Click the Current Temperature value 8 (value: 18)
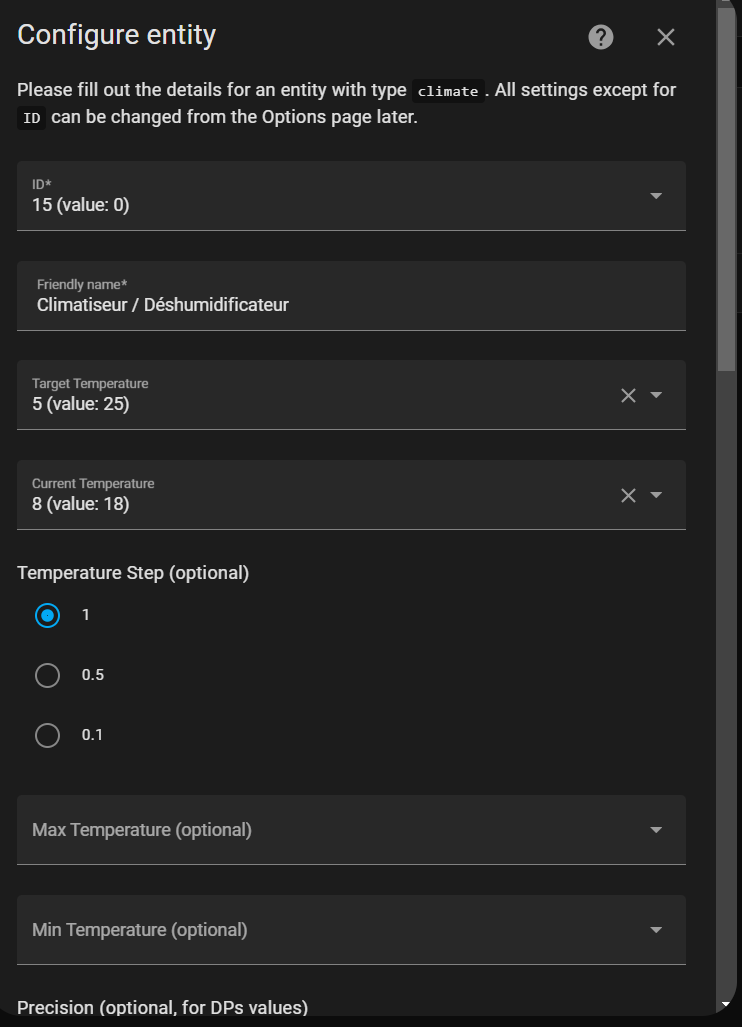 coord(81,505)
